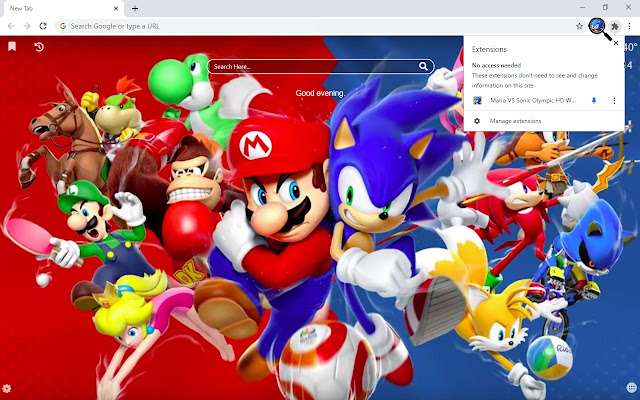Image resolution: width=640 pixels, height=400 pixels.
Task: Click the Extensions popup title
Action: [x=489, y=49]
